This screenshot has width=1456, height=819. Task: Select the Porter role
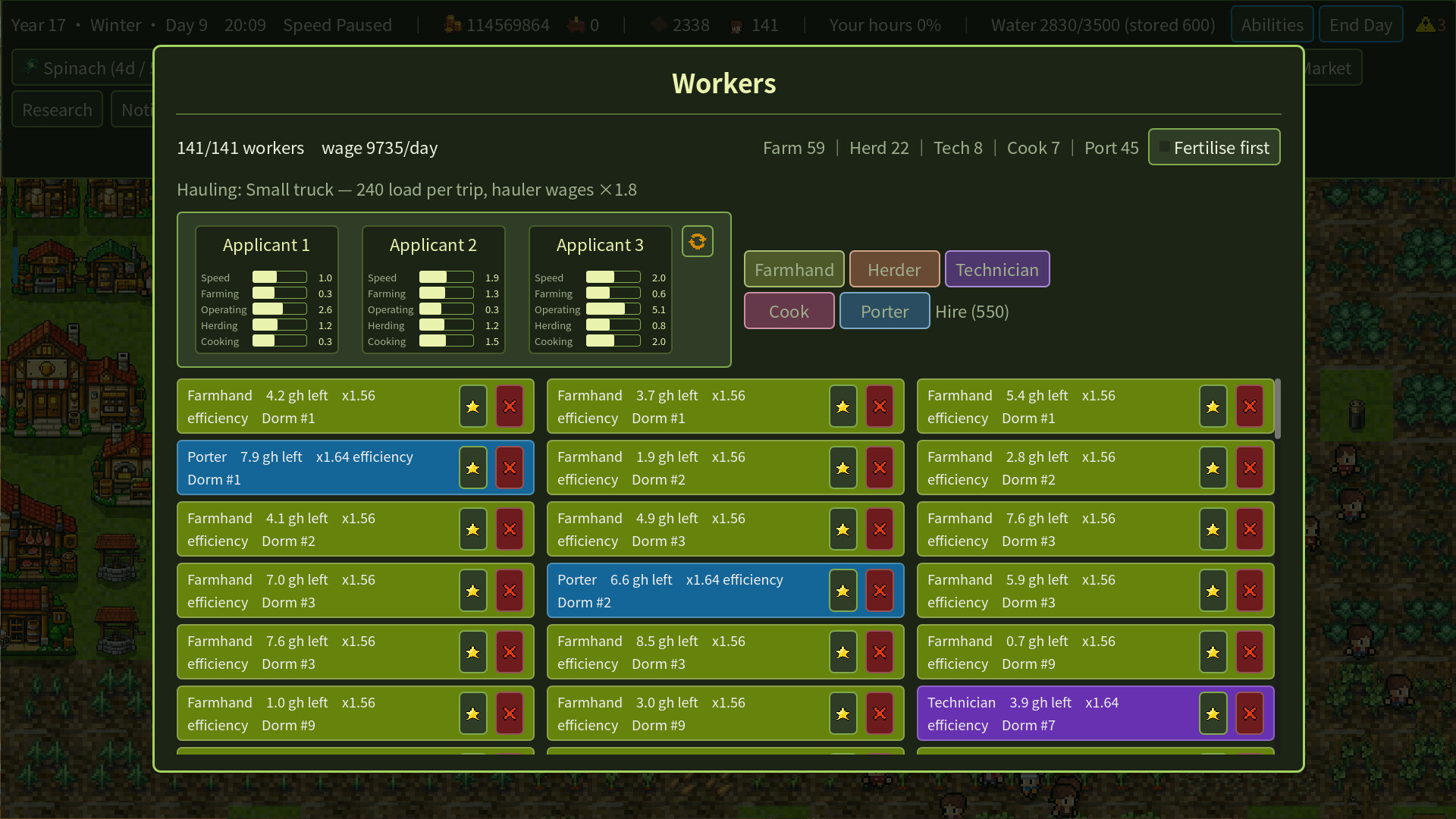(884, 311)
